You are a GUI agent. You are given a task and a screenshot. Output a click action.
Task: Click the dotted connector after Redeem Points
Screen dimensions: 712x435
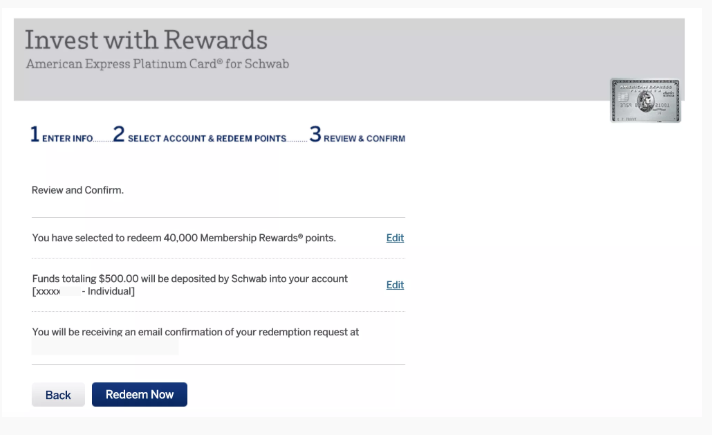[x=297, y=141]
